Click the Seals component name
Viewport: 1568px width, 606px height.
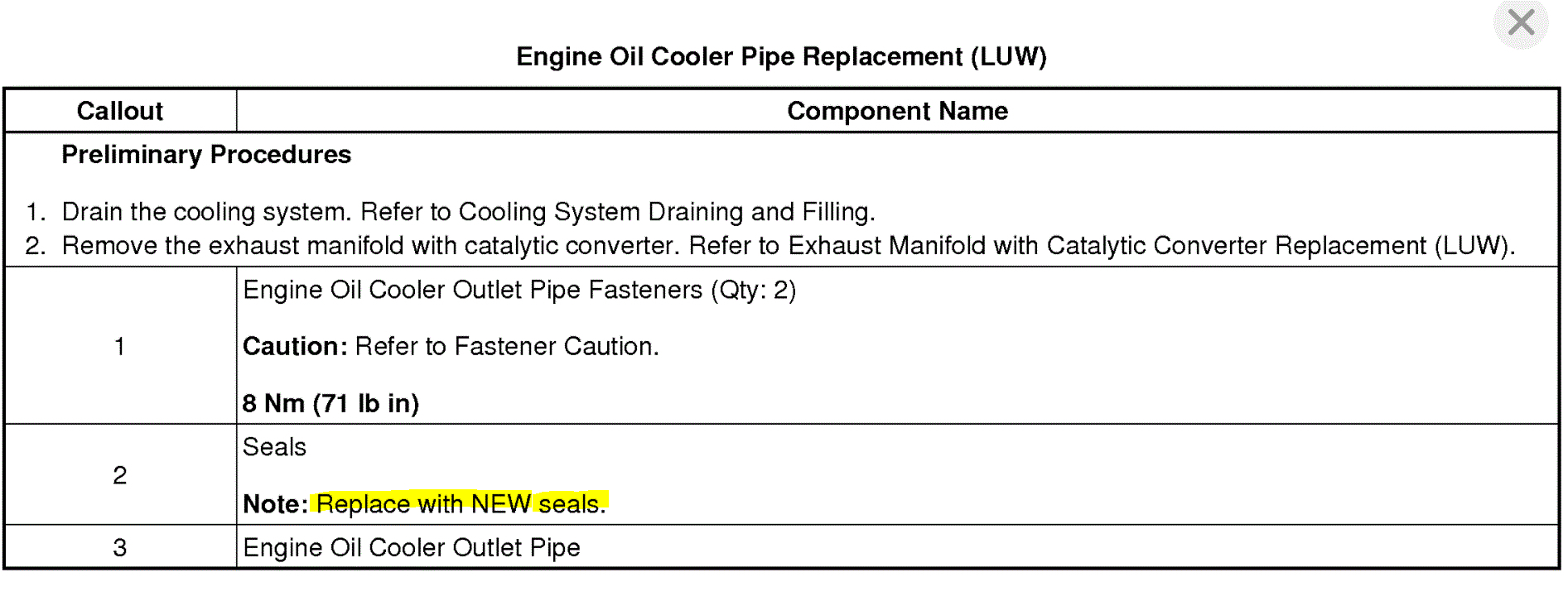click(274, 447)
